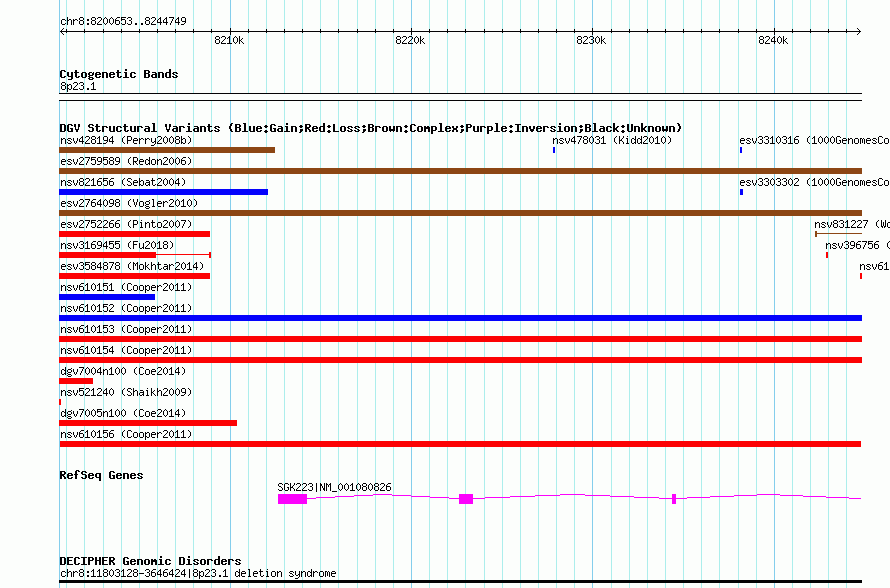Image resolution: width=890 pixels, height=588 pixels.
Task: Click the blue gain bar of nsv821656
Action: point(163,192)
